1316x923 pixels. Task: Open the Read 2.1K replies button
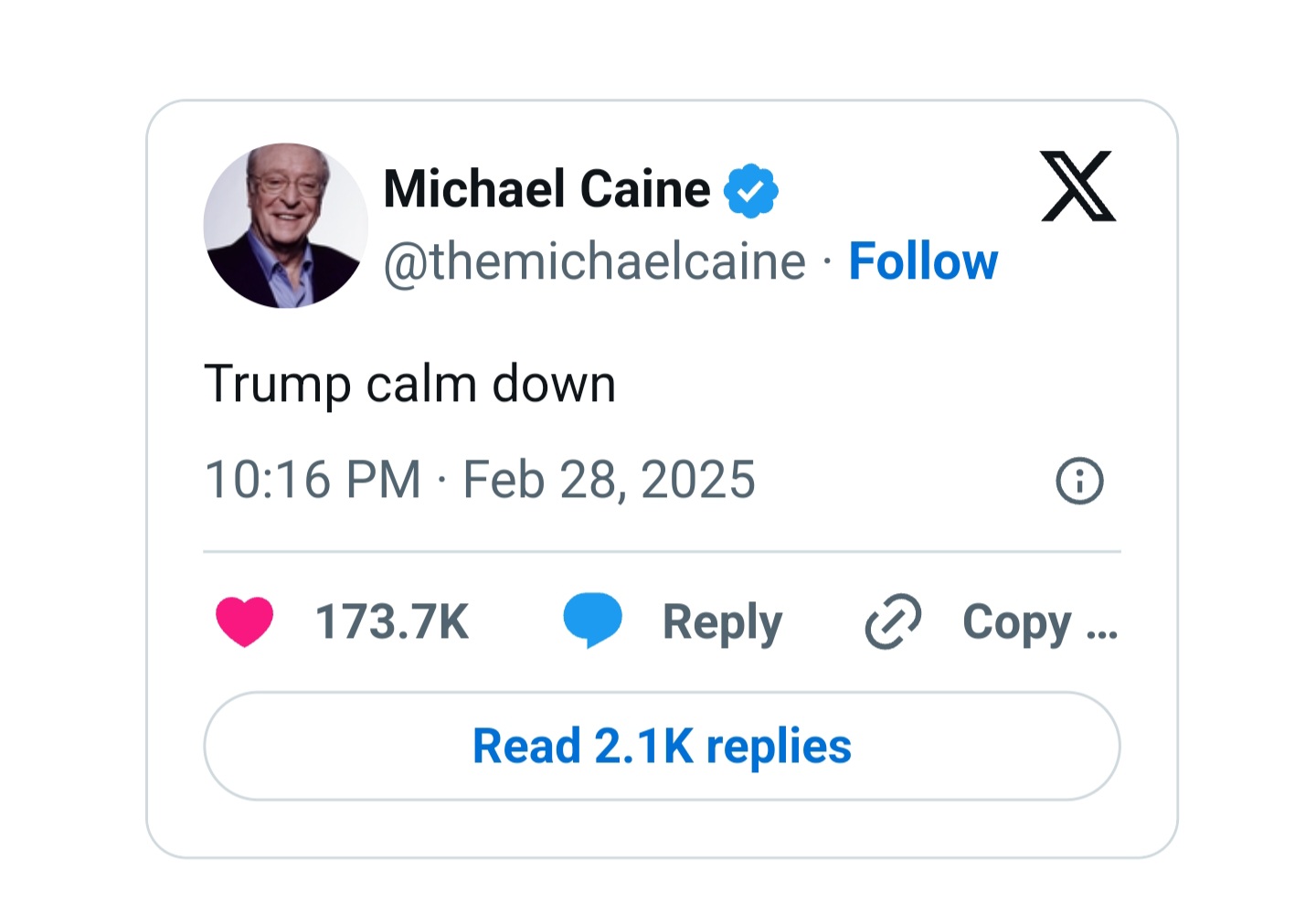[x=662, y=746]
